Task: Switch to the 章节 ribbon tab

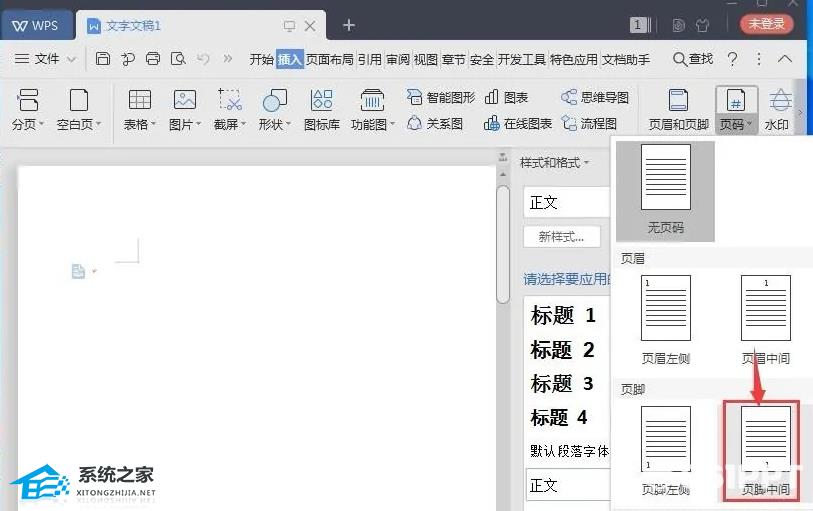Action: [x=454, y=59]
